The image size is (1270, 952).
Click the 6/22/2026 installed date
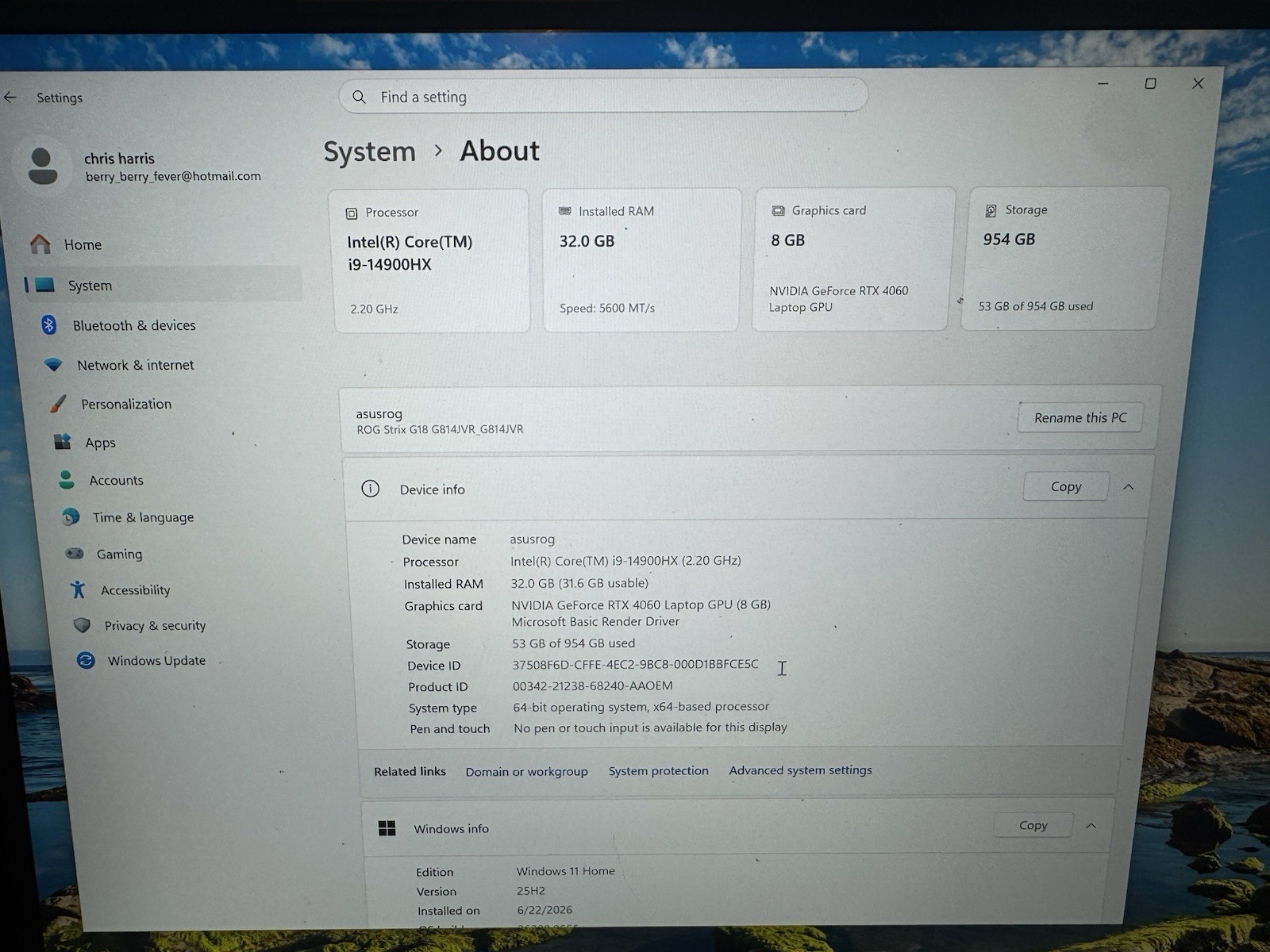click(545, 910)
